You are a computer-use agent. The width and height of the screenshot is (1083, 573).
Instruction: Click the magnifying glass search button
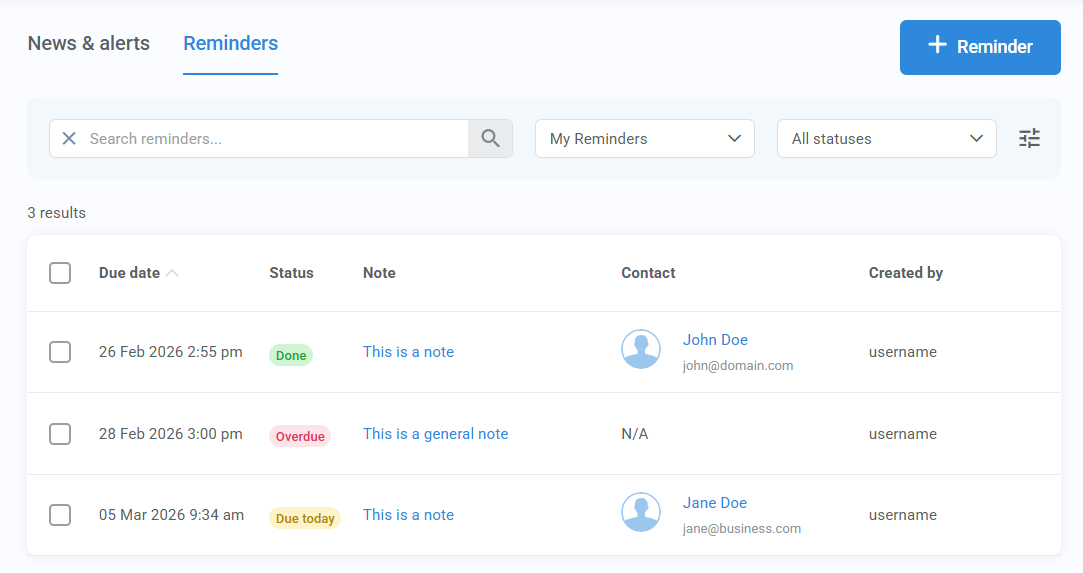pos(490,139)
